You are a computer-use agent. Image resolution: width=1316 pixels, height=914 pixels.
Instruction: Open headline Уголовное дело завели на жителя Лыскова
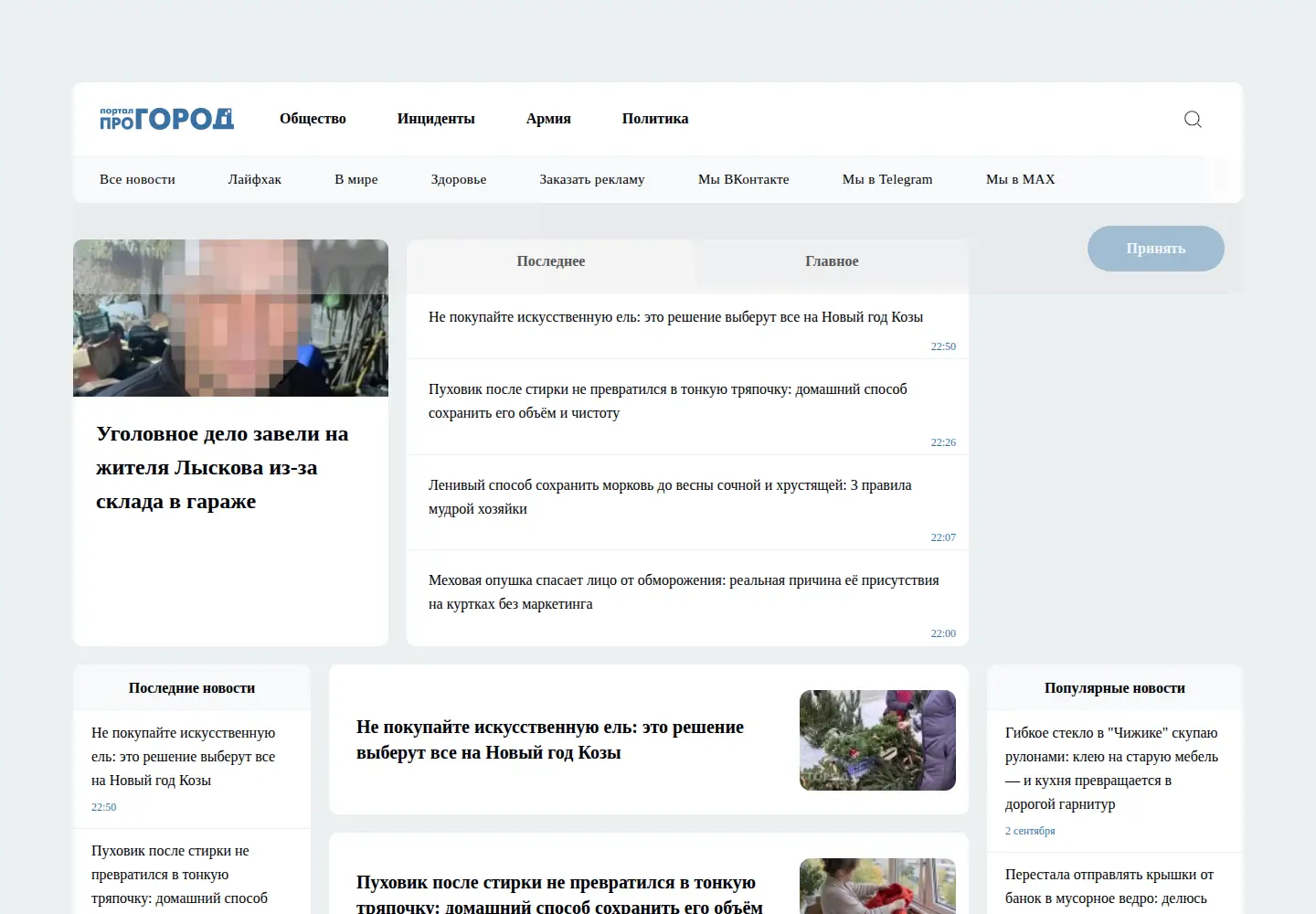(222, 468)
